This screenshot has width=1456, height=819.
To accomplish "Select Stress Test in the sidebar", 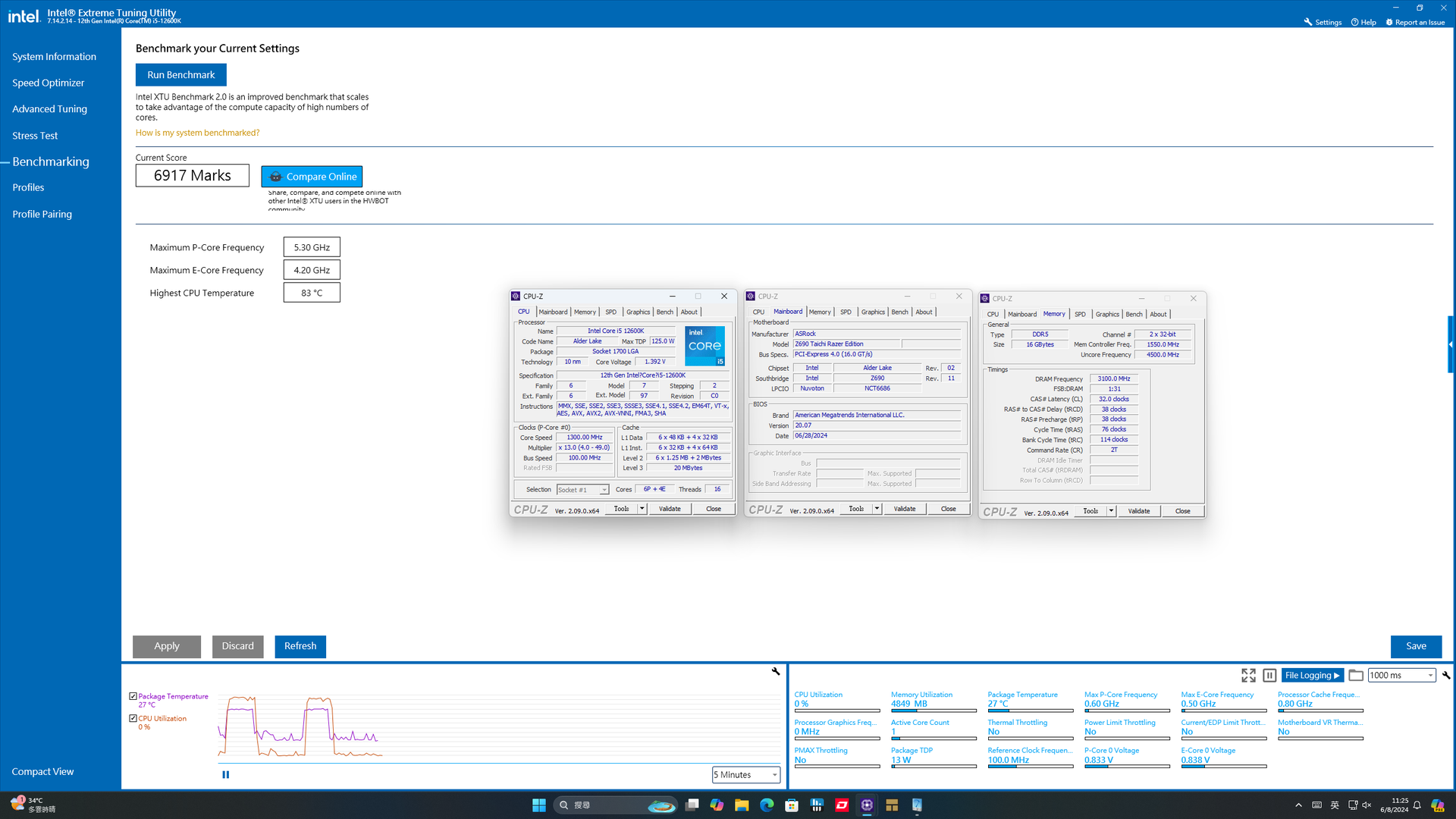I will (34, 136).
